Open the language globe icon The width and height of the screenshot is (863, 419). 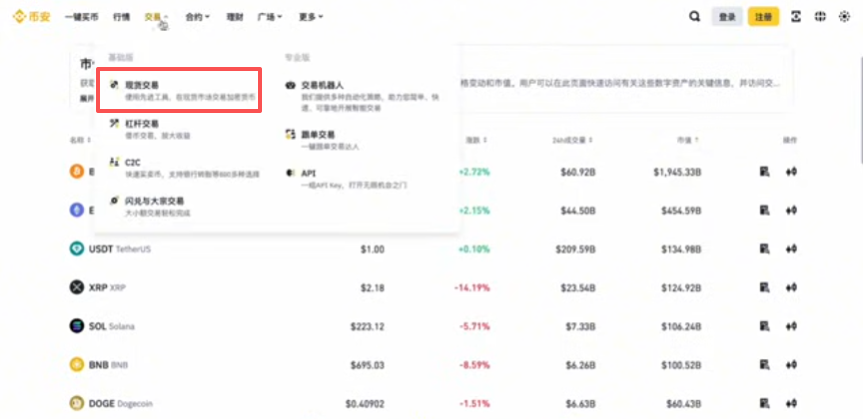click(x=820, y=17)
